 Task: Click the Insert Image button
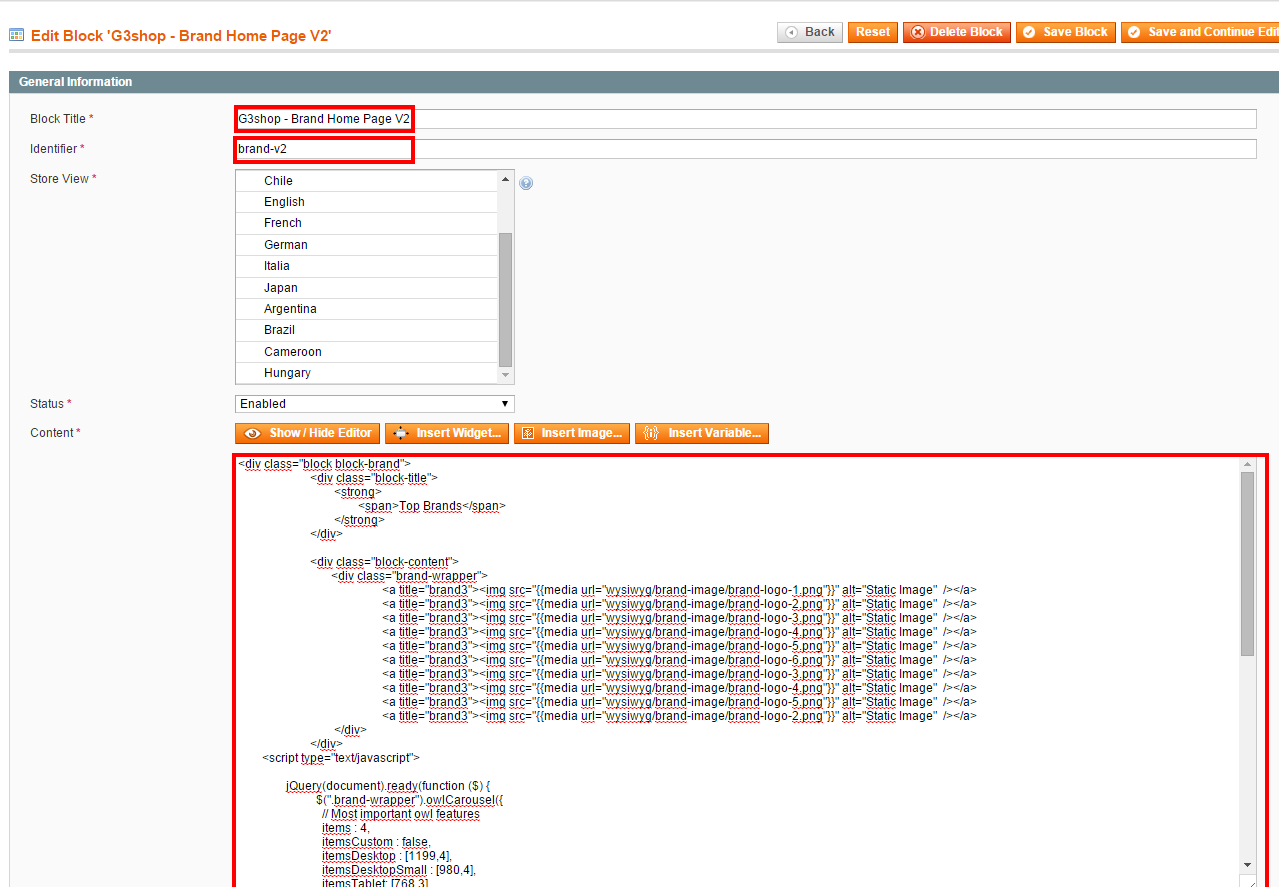click(x=572, y=433)
